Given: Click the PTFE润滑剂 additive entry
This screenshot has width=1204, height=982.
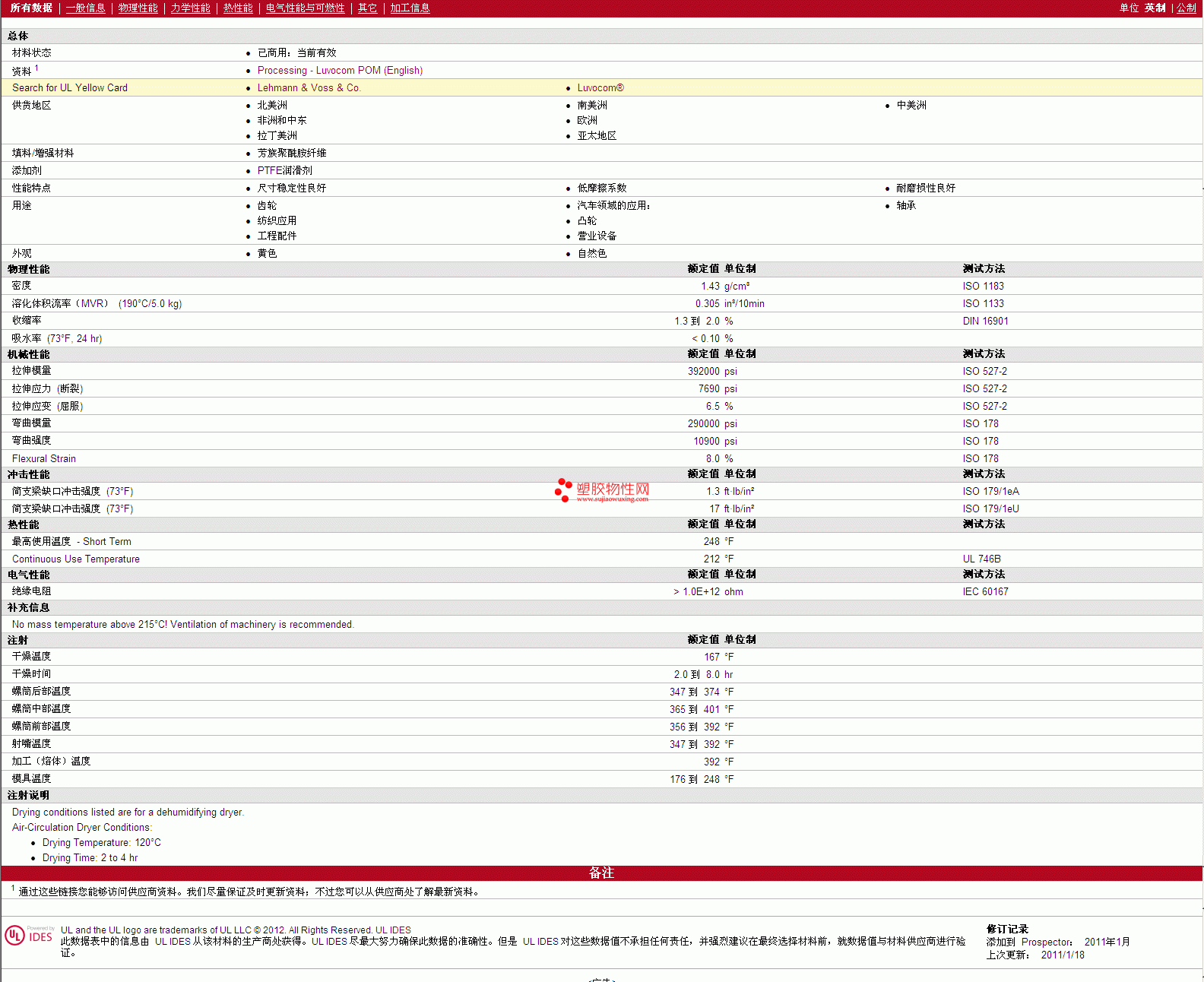Looking at the screenshot, I should pyautogui.click(x=284, y=170).
